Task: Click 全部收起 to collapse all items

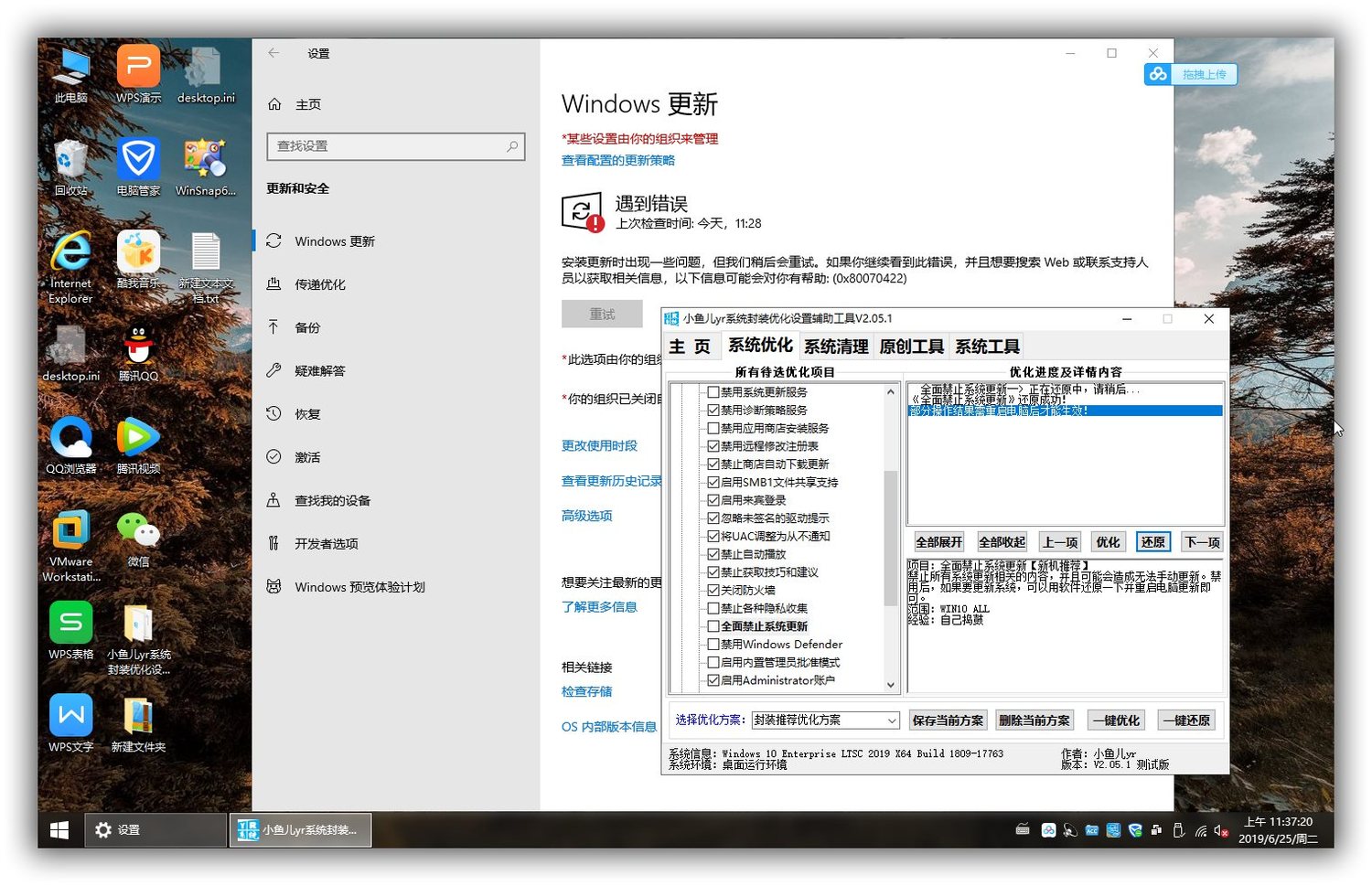Action: [x=1002, y=542]
